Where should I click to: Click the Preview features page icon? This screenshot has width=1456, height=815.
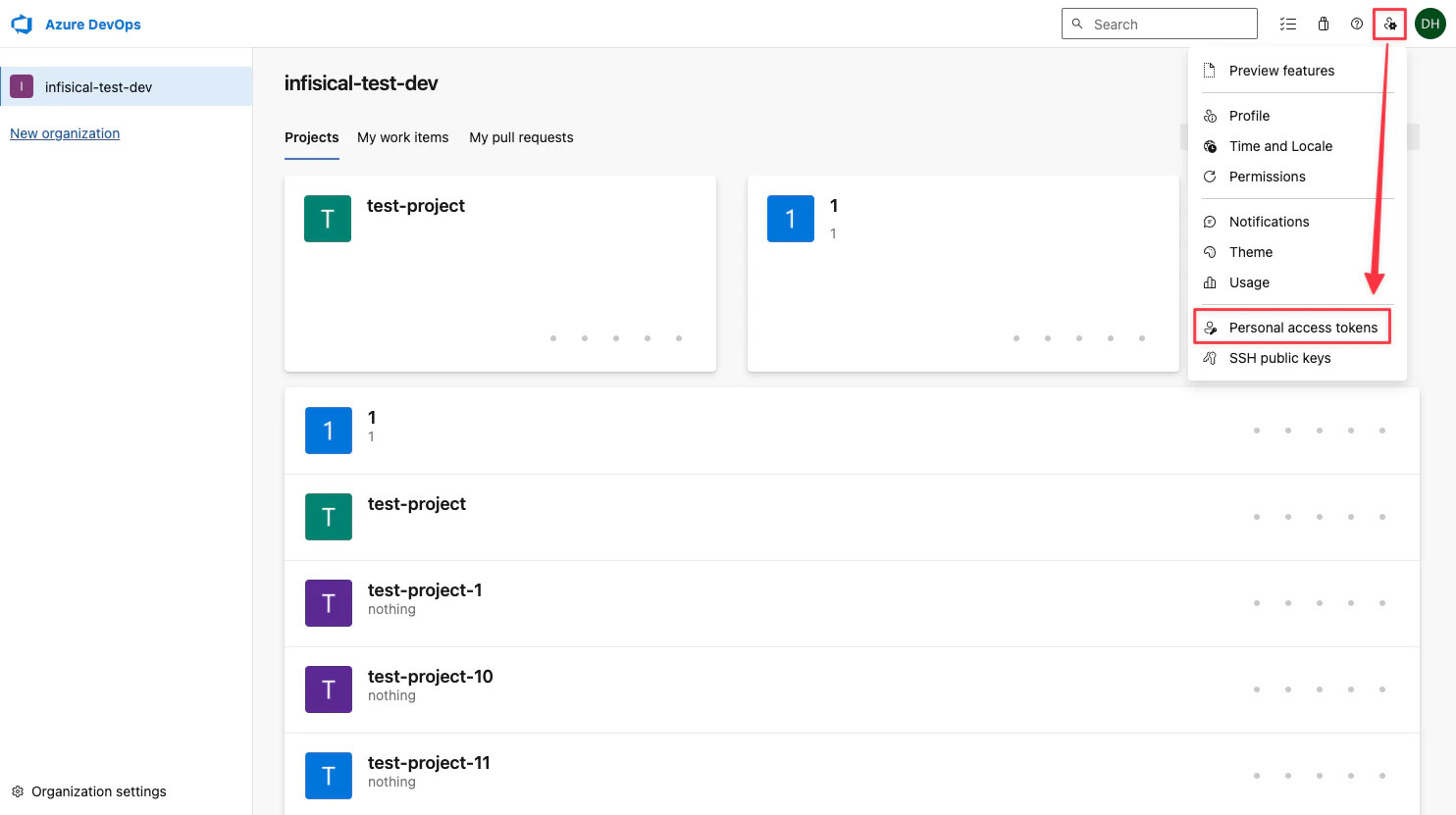pyautogui.click(x=1210, y=71)
